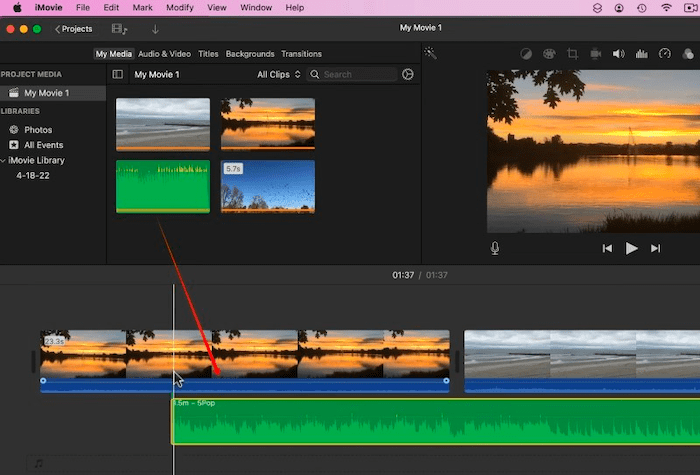Open the browser clip settings gear
Viewport: 700px width, 475px height.
408,75
